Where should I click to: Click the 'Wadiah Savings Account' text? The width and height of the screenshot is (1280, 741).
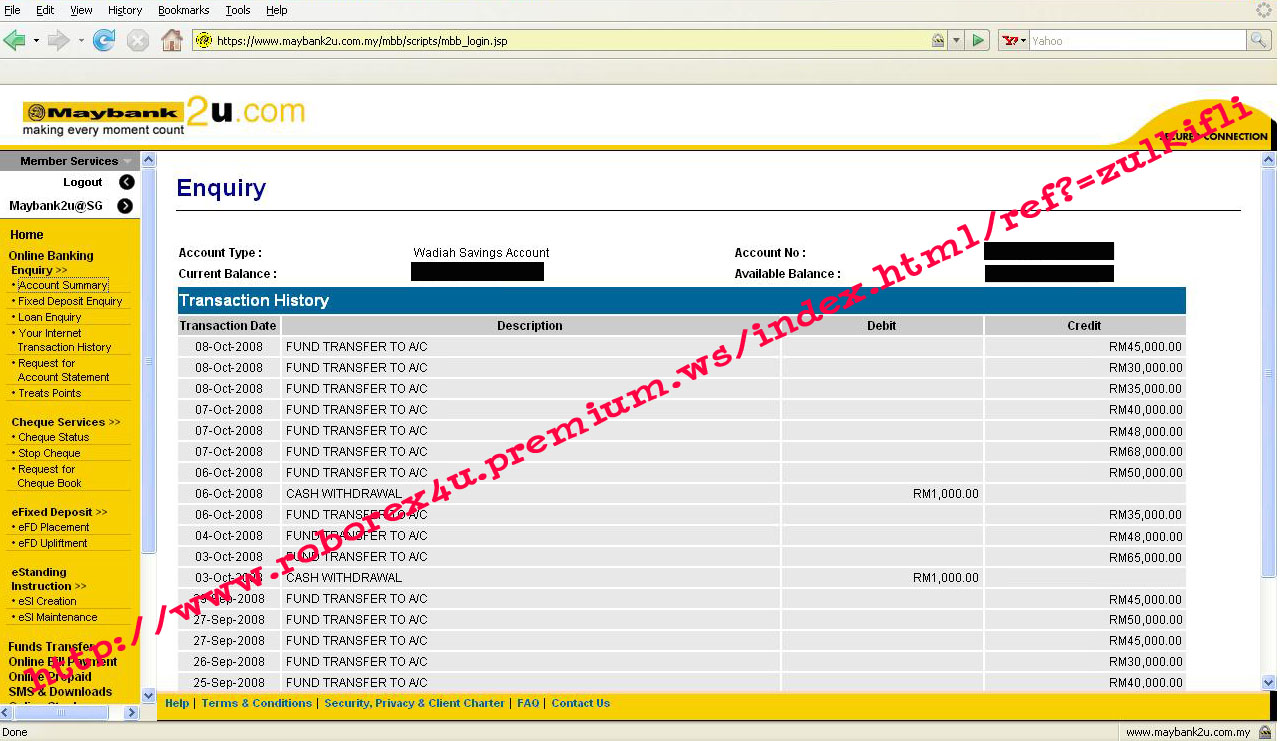(481, 253)
